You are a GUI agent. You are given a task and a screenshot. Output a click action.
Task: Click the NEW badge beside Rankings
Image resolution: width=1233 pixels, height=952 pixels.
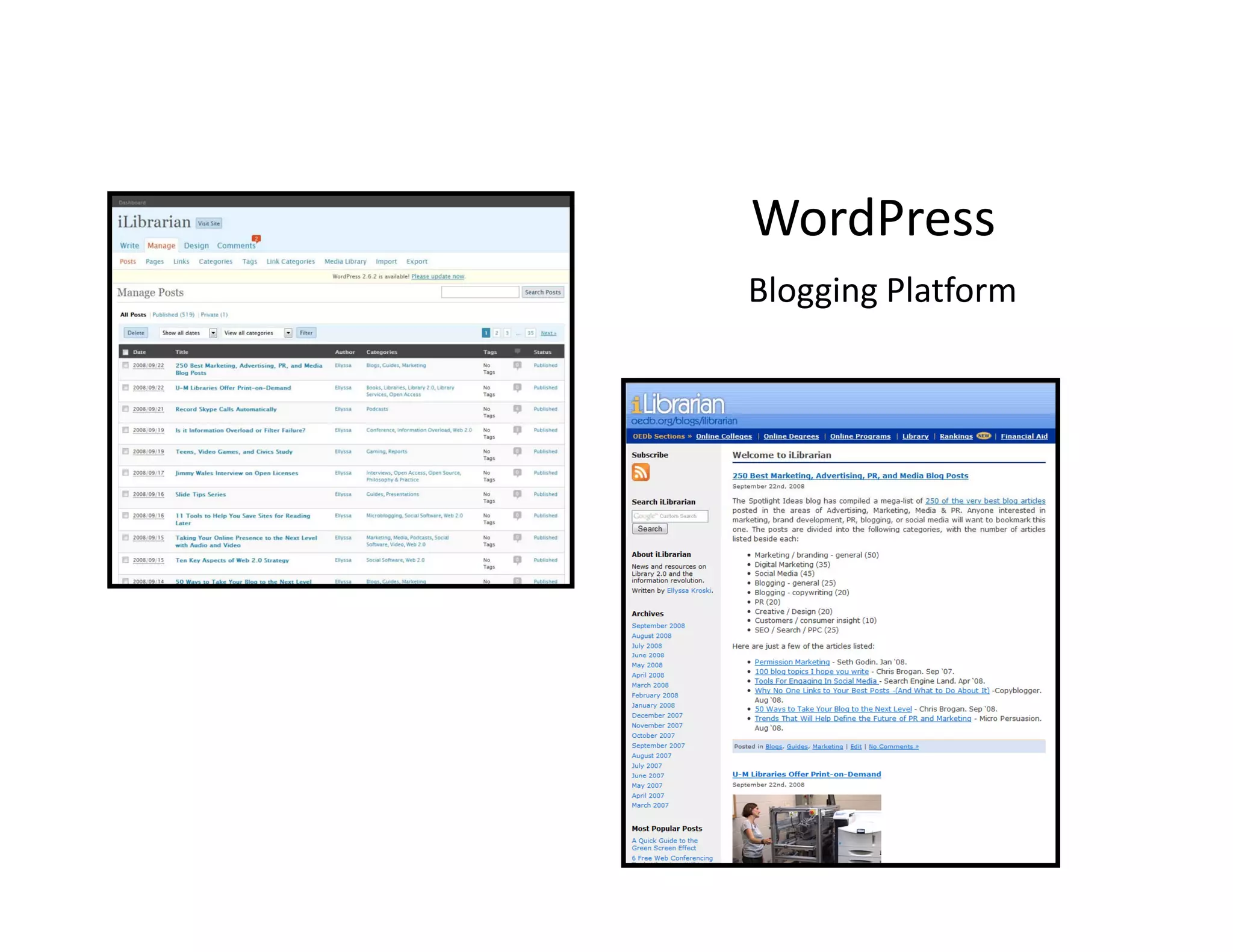click(984, 436)
